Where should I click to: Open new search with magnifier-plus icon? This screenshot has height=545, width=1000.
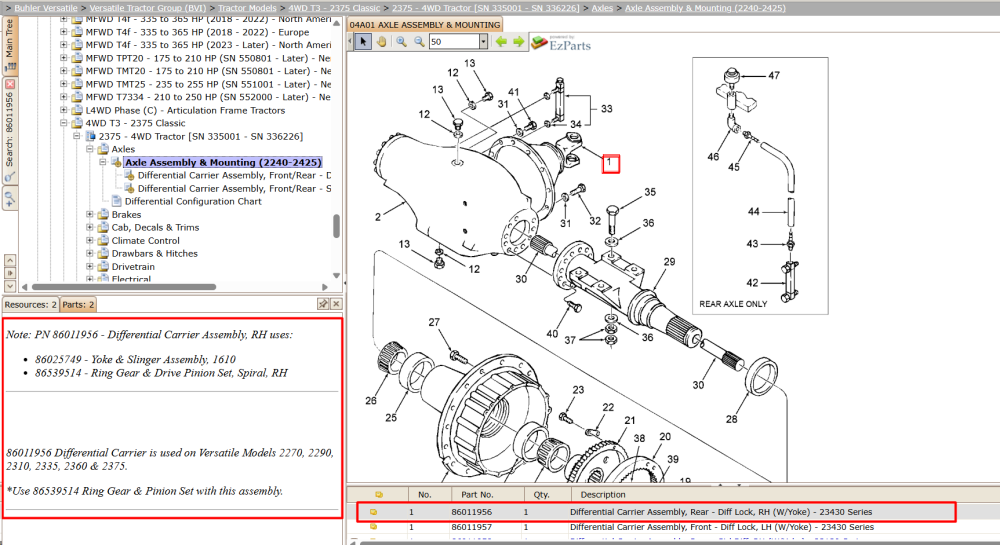pos(10,200)
